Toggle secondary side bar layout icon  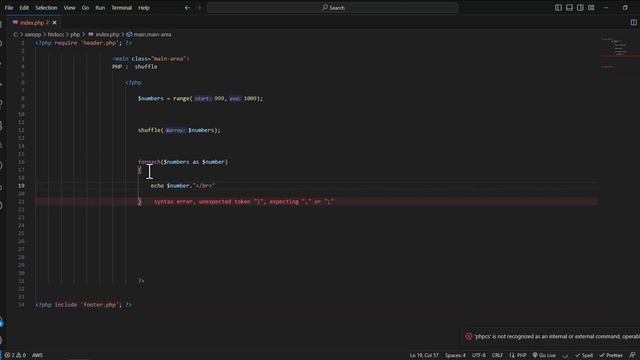click(x=580, y=7)
